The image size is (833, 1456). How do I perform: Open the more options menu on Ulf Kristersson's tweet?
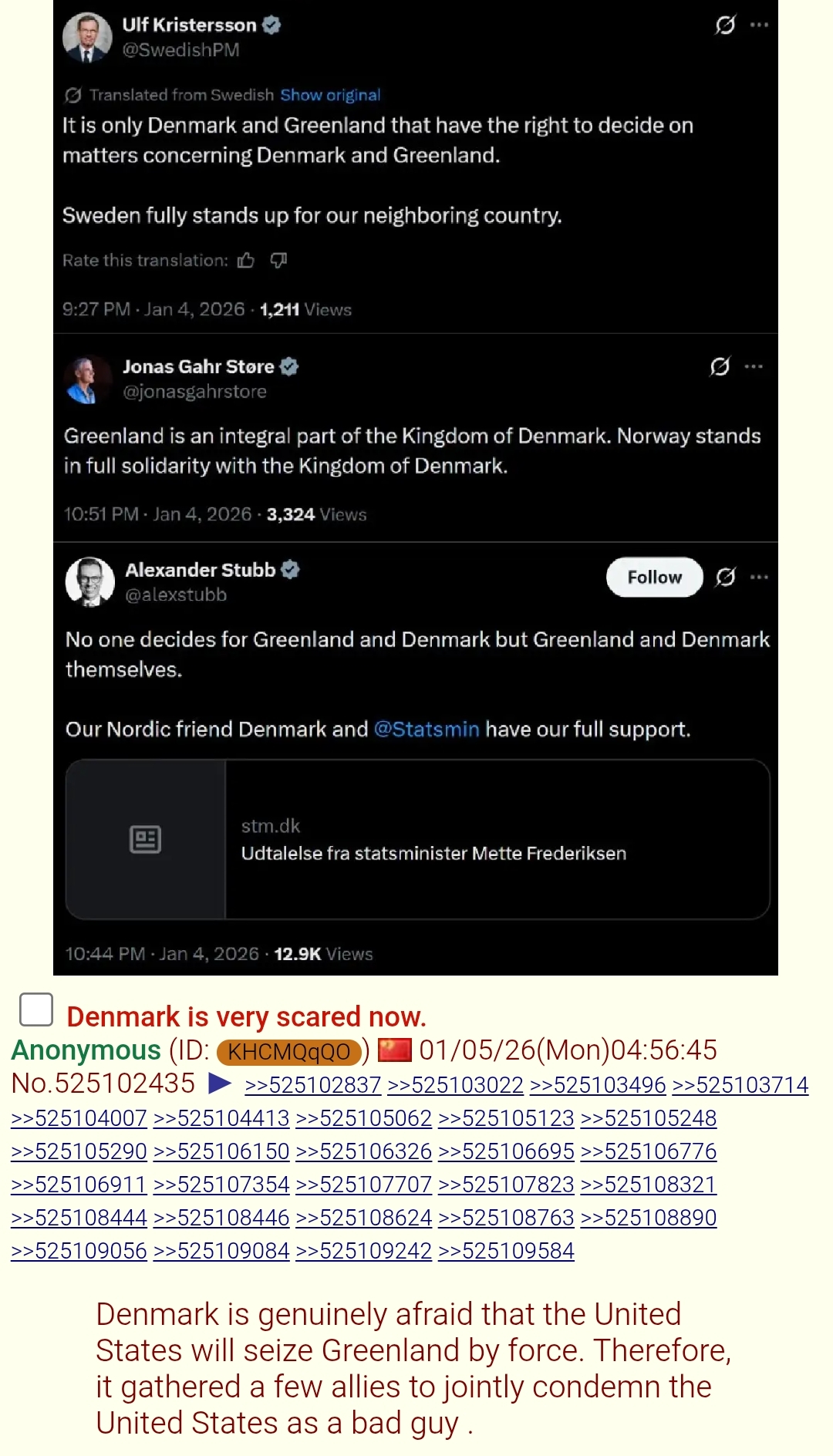click(x=760, y=25)
